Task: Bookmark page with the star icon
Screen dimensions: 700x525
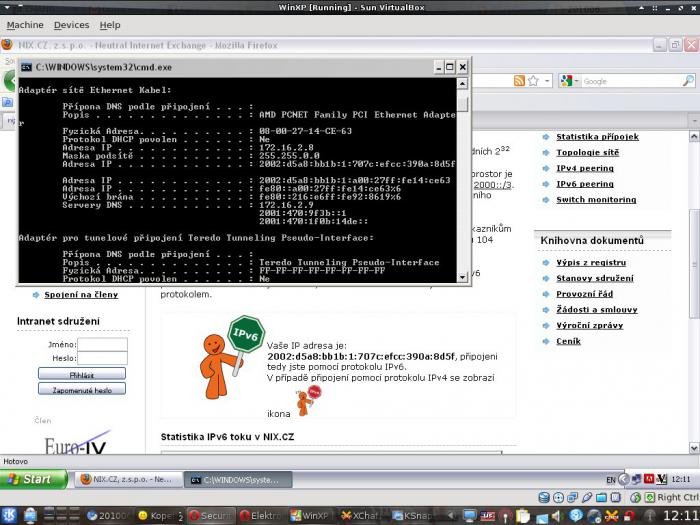Action: click(533, 81)
